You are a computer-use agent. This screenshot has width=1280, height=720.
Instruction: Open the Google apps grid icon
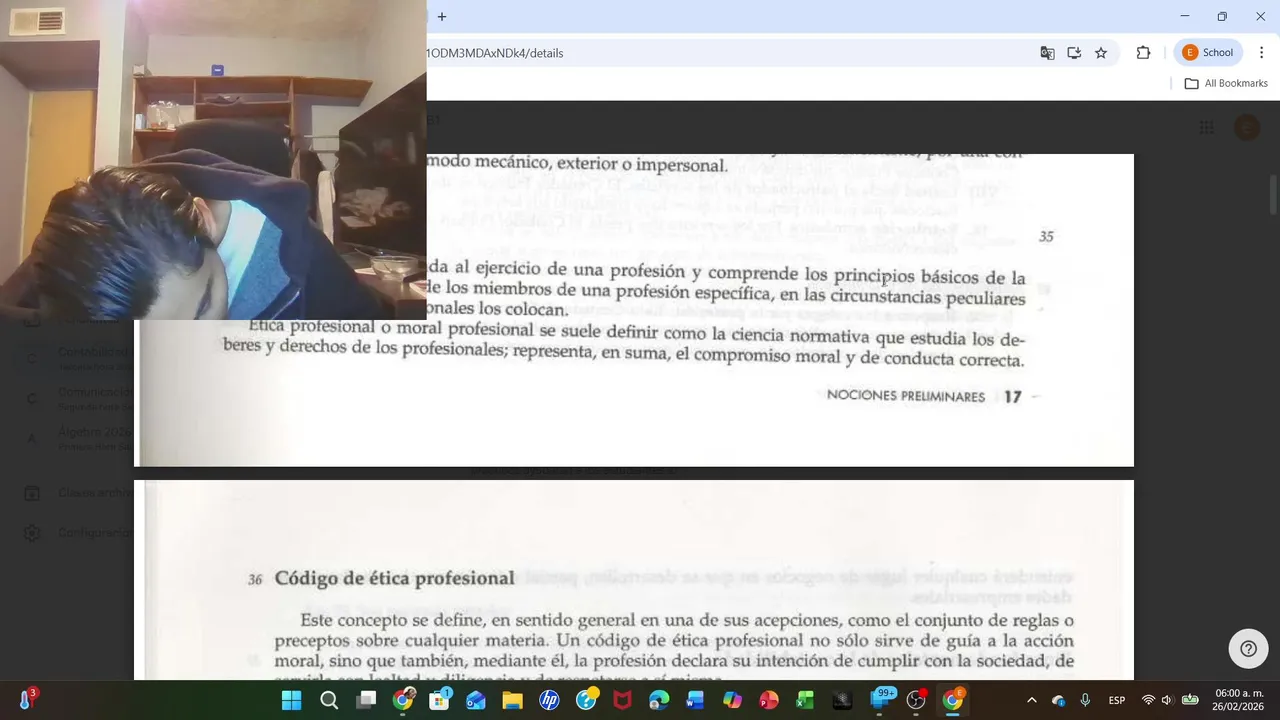pos(1206,127)
